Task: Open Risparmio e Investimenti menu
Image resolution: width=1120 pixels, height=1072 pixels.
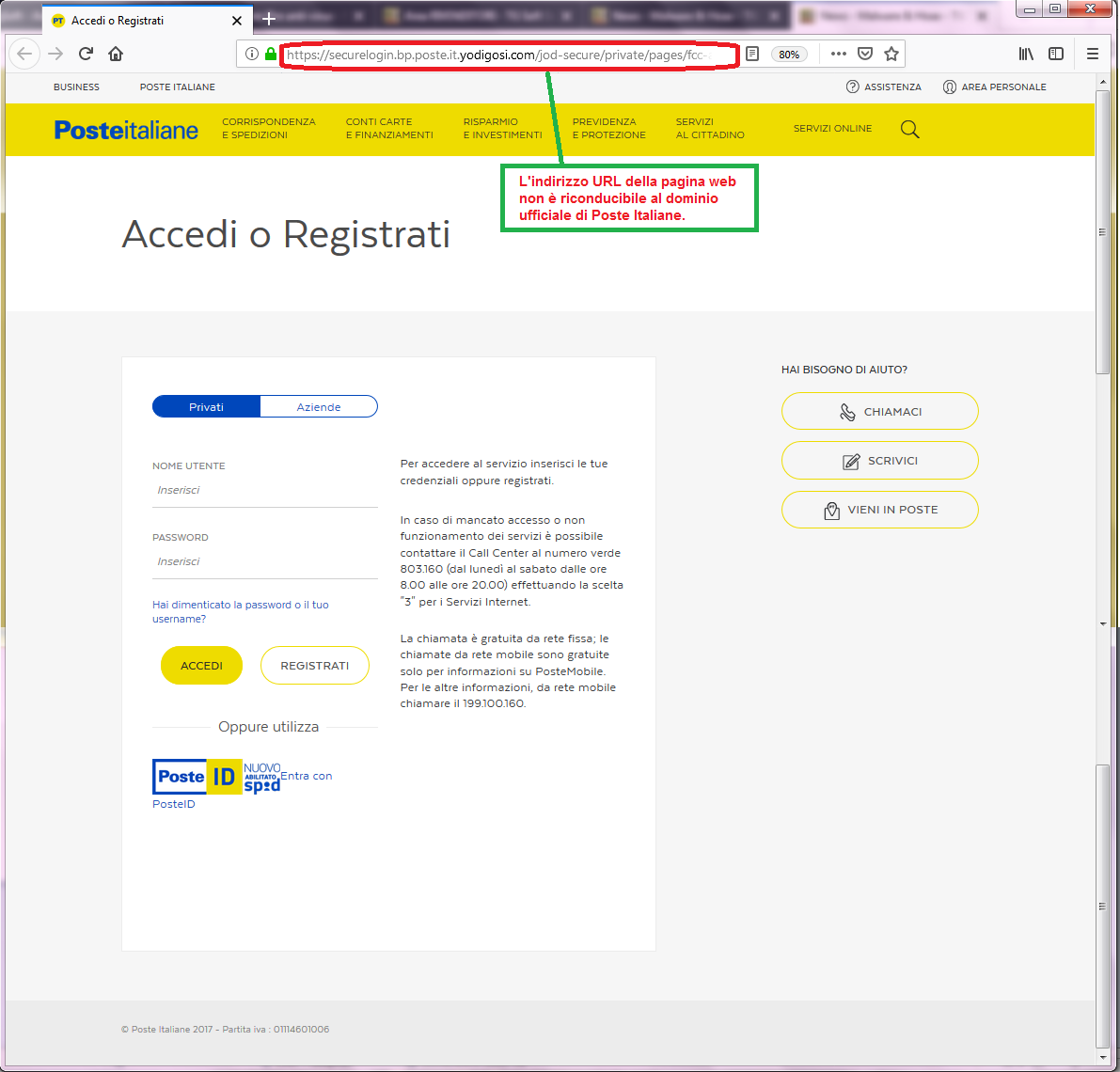Action: pos(502,129)
